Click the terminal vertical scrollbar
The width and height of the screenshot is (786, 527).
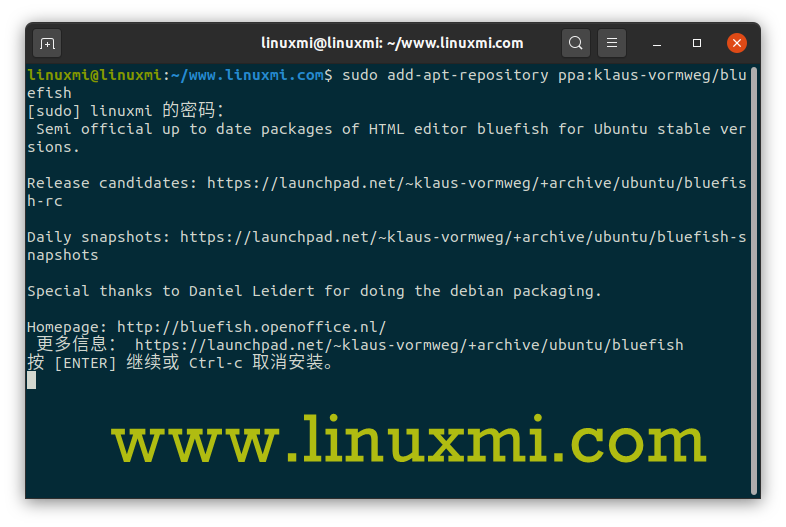tap(753, 281)
